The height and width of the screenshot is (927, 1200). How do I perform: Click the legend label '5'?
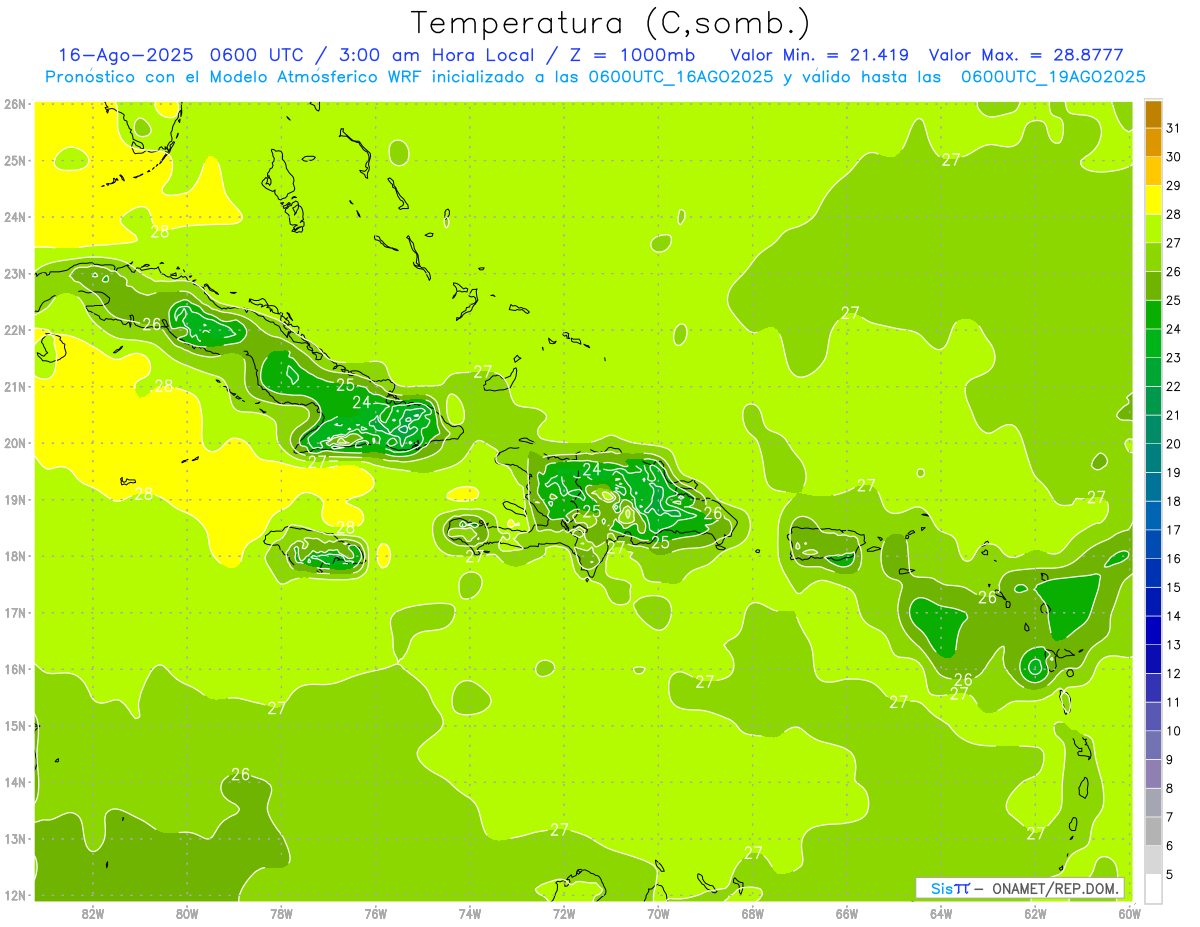coord(1170,875)
